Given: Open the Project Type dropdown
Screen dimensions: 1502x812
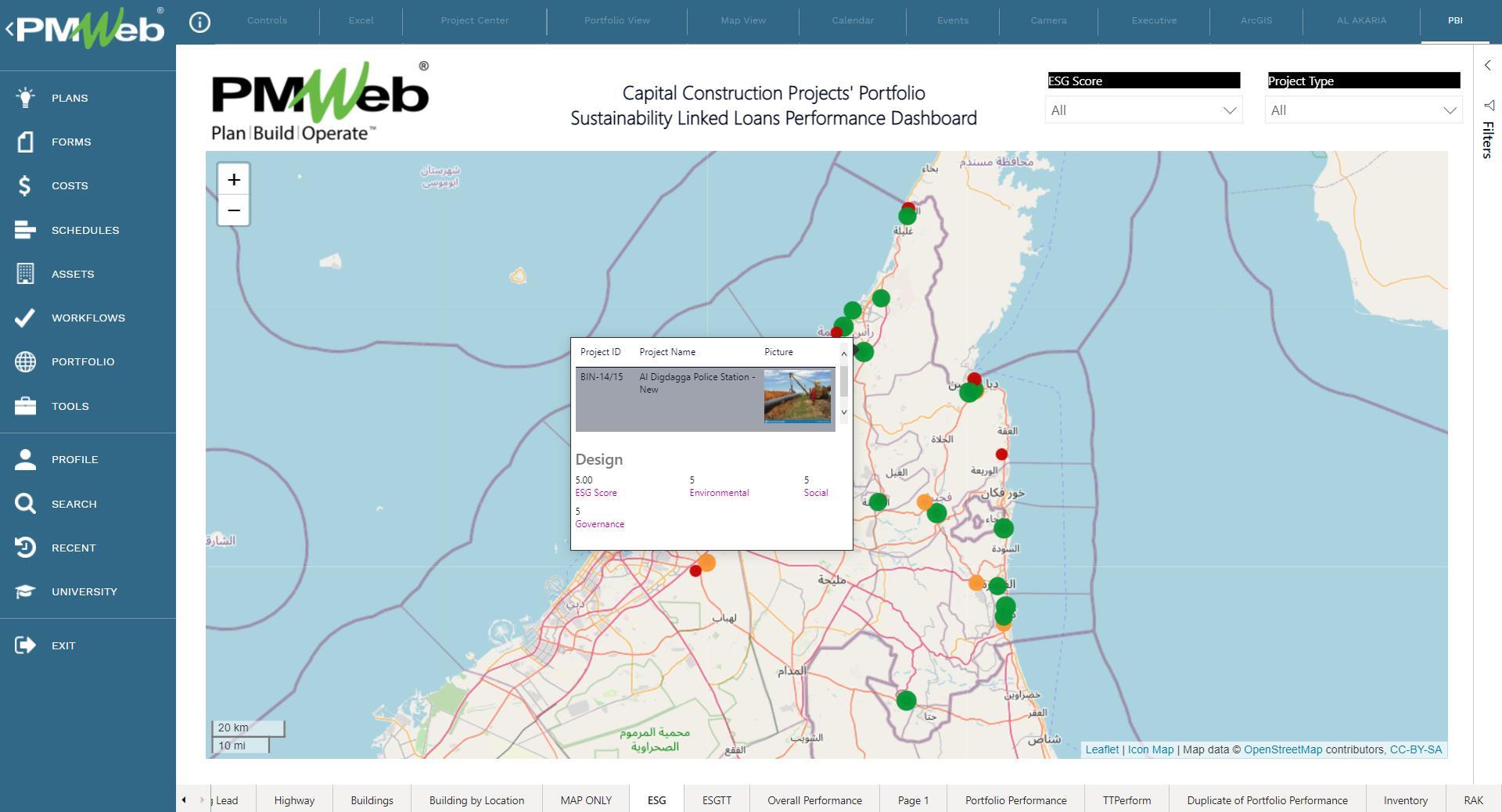Looking at the screenshot, I should (1449, 111).
